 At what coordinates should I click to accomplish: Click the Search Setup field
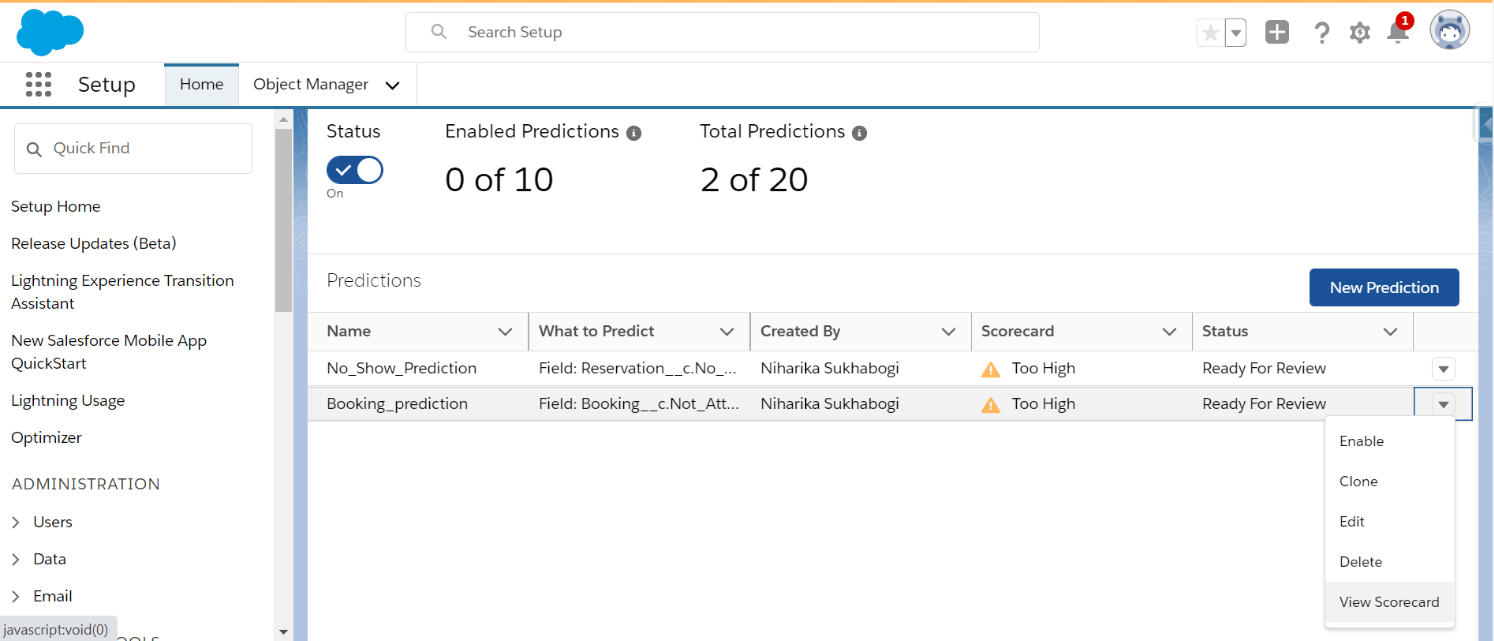coord(720,32)
